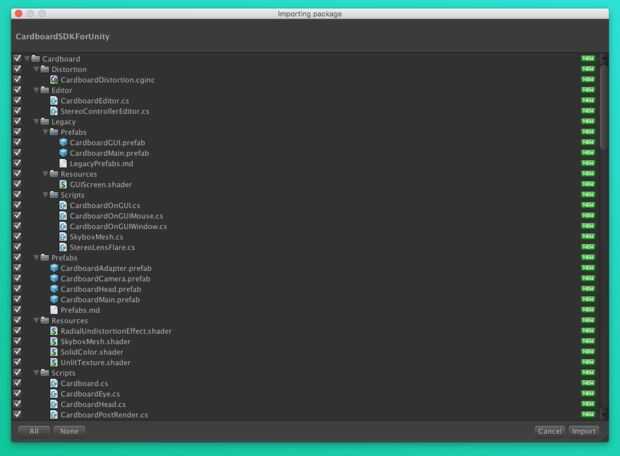Collapse the Resources folder containing RadialUndistortionEffect.shader

[36, 320]
